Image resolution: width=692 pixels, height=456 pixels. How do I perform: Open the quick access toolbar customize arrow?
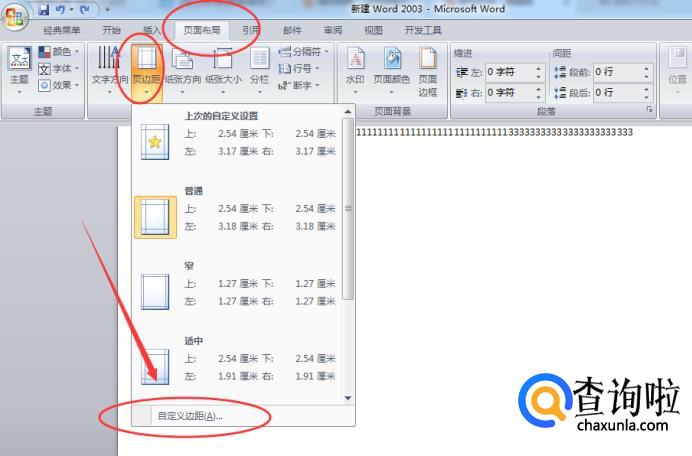click(107, 9)
